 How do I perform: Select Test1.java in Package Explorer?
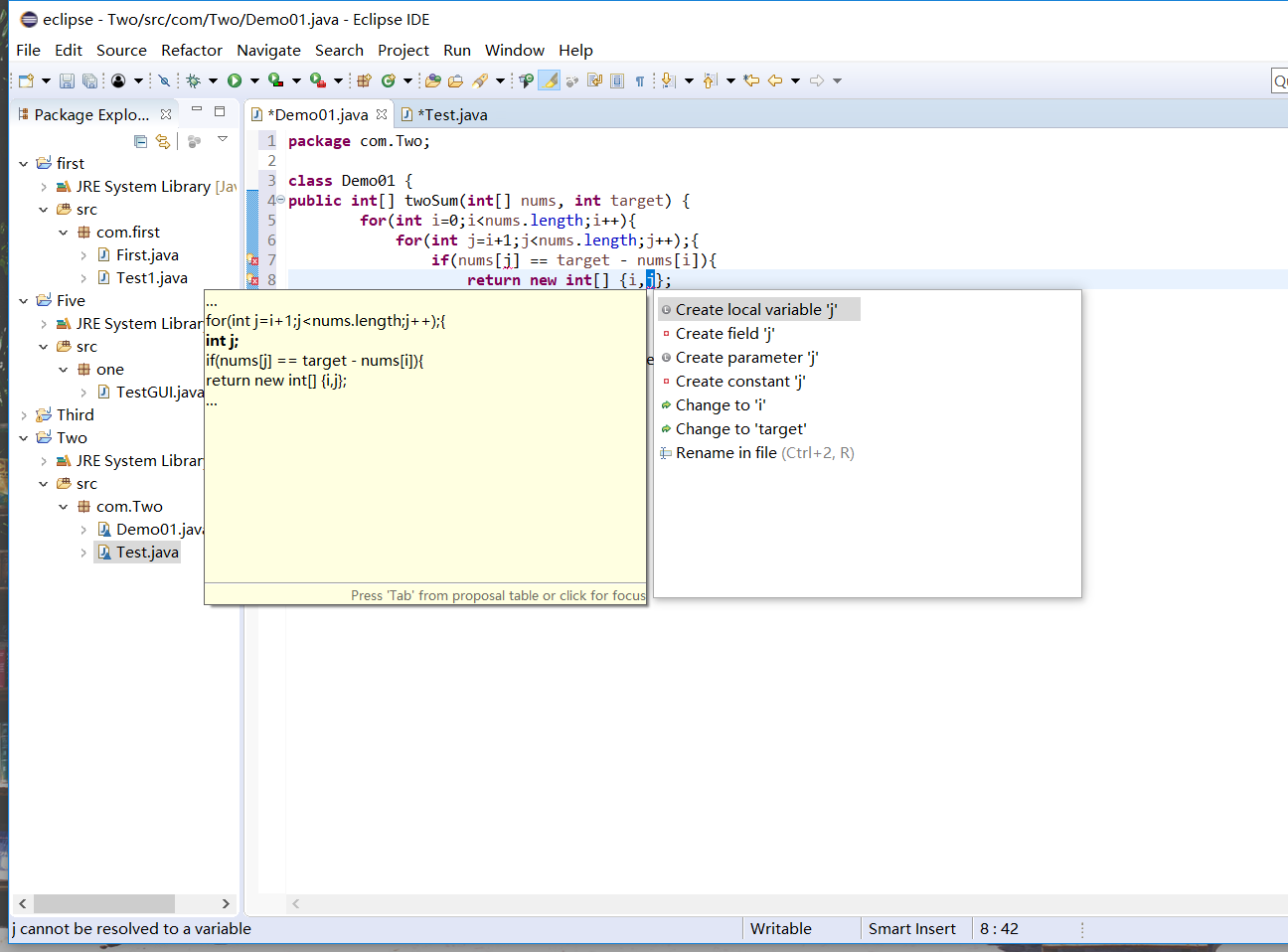click(x=151, y=278)
